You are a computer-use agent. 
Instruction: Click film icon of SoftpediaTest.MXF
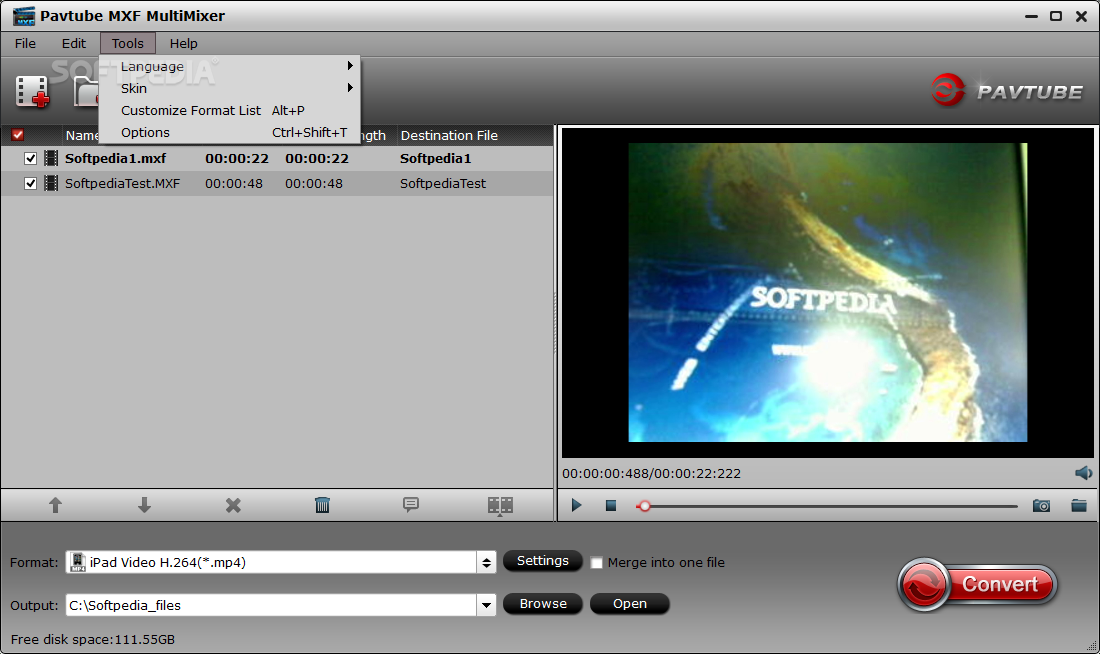point(51,184)
